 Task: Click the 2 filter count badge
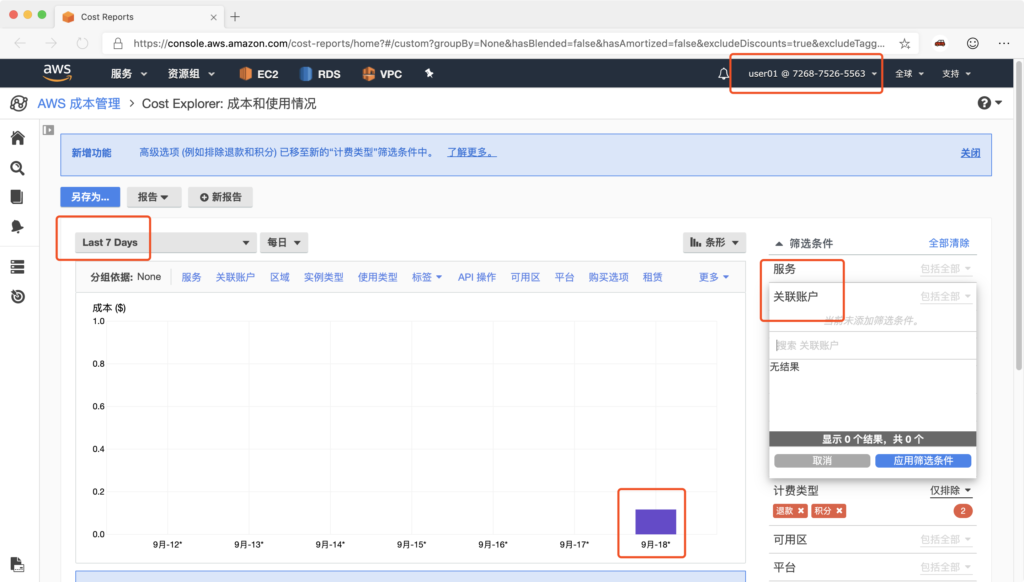(x=963, y=511)
